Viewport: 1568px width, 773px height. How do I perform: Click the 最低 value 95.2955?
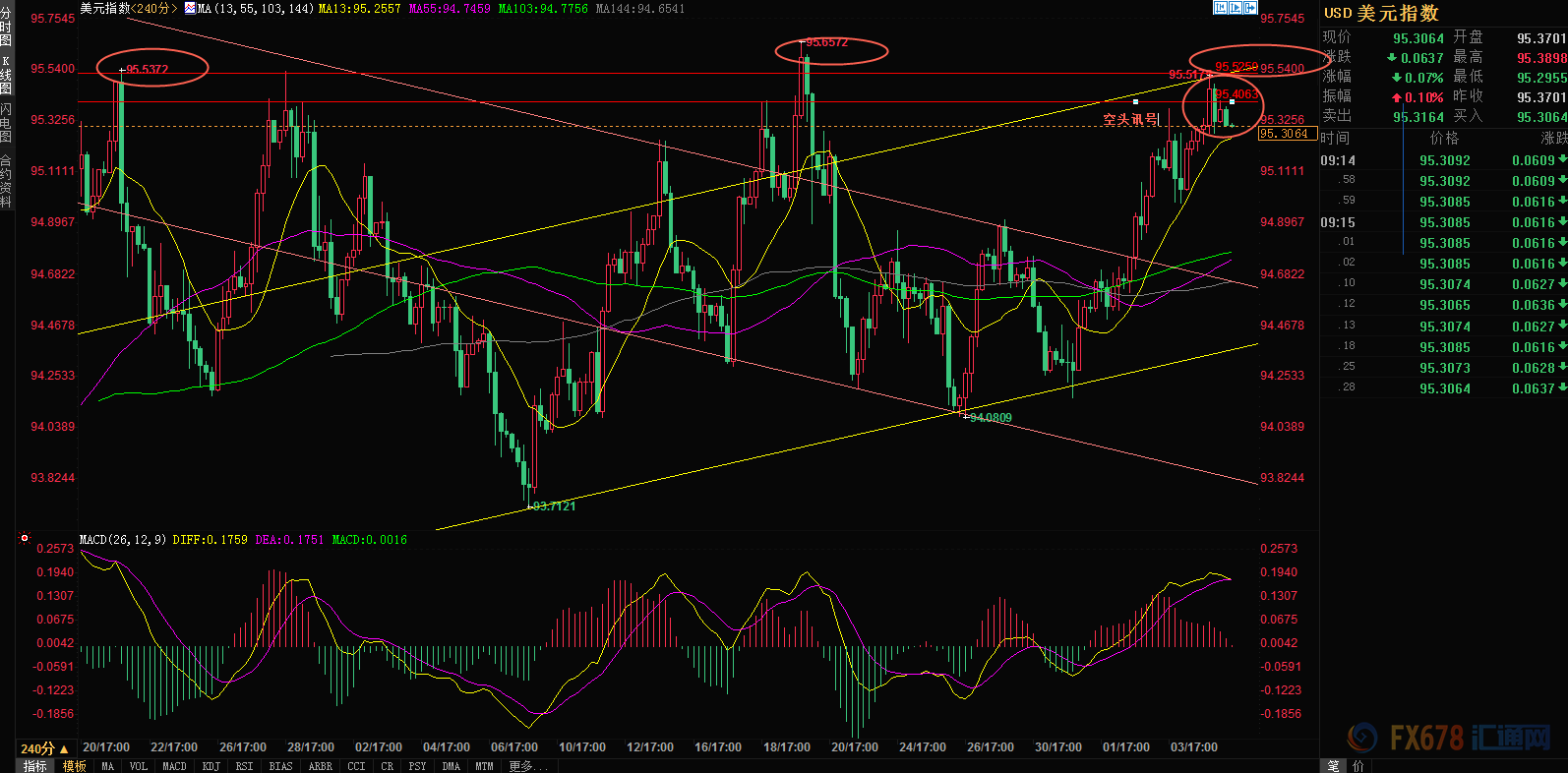pos(1541,78)
